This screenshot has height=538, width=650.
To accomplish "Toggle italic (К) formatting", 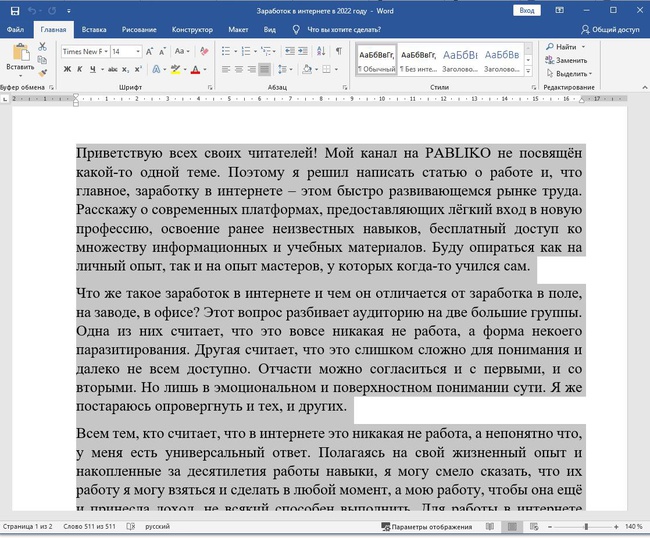I will pyautogui.click(x=80, y=69).
